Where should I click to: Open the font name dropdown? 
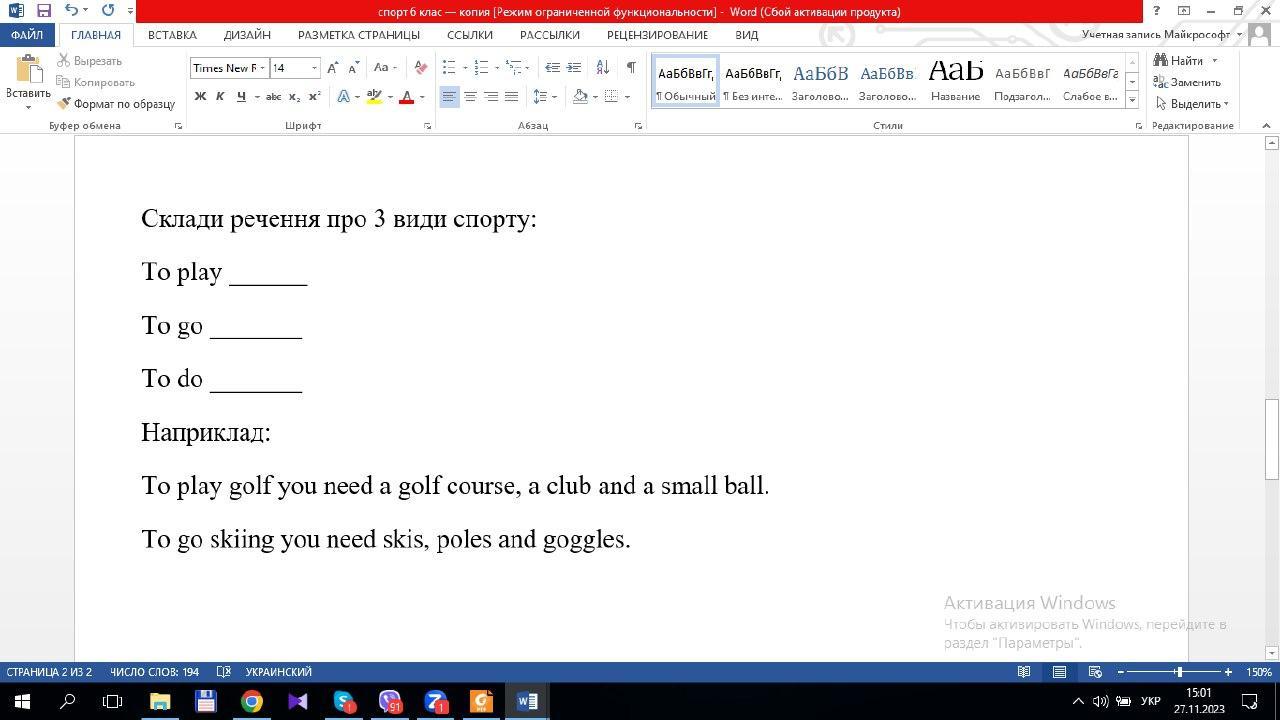(262, 68)
